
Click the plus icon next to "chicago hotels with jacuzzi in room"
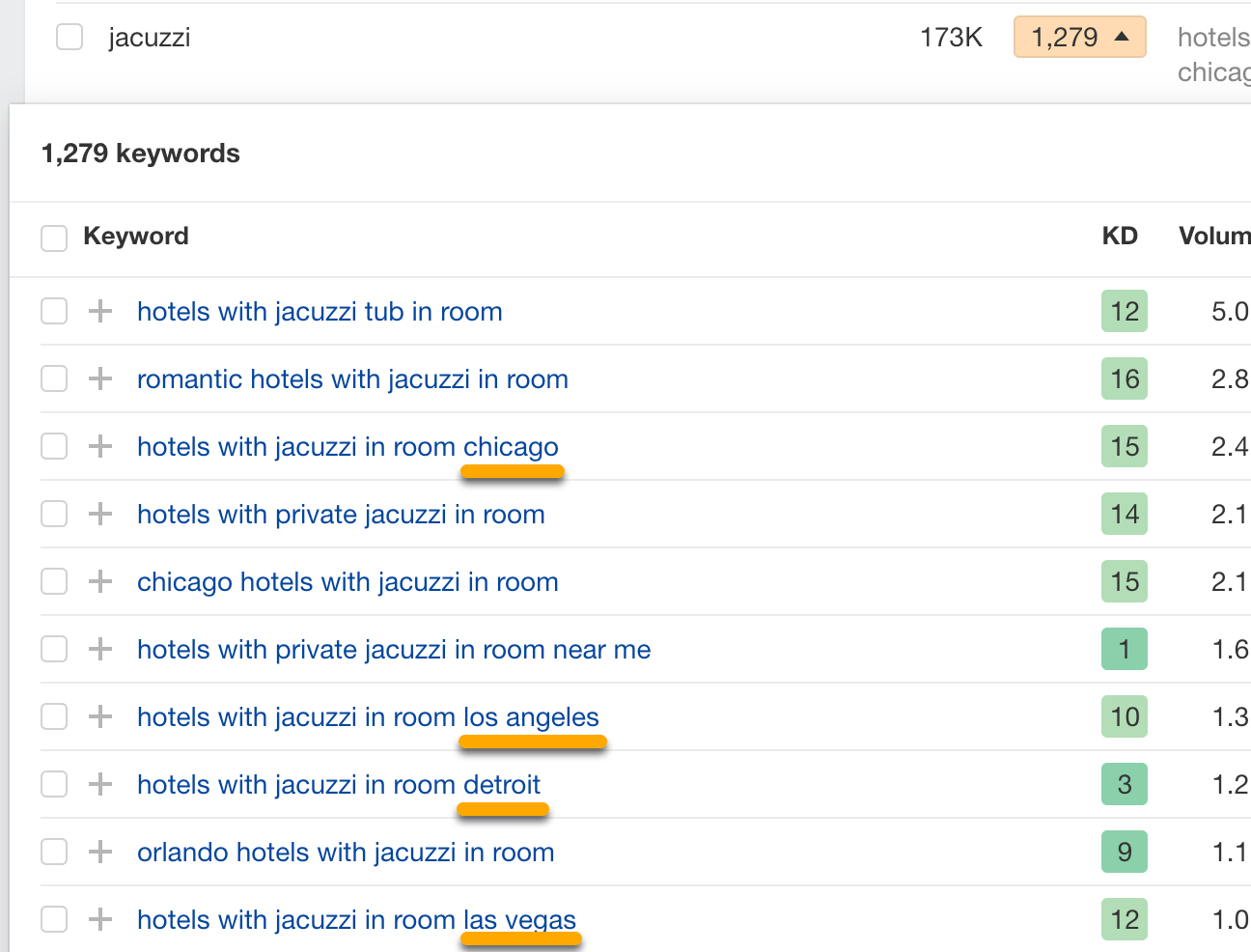point(99,581)
